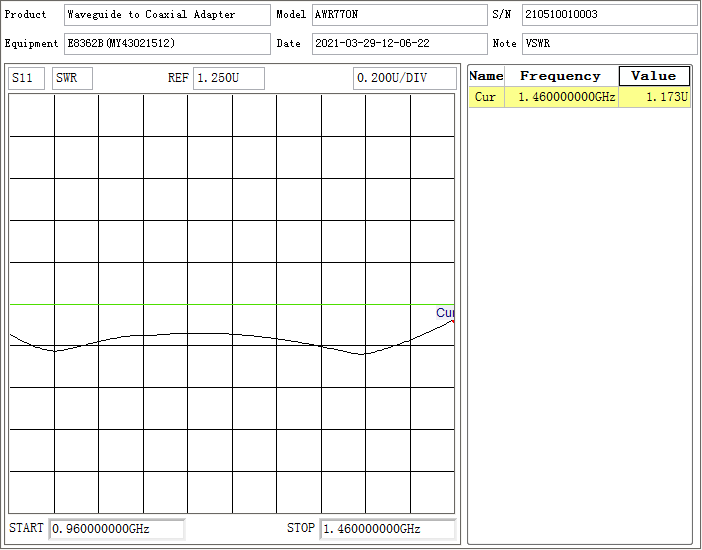The height and width of the screenshot is (550, 702).
Task: Click the 1.460000000GHz frequency cell
Action: click(561, 97)
